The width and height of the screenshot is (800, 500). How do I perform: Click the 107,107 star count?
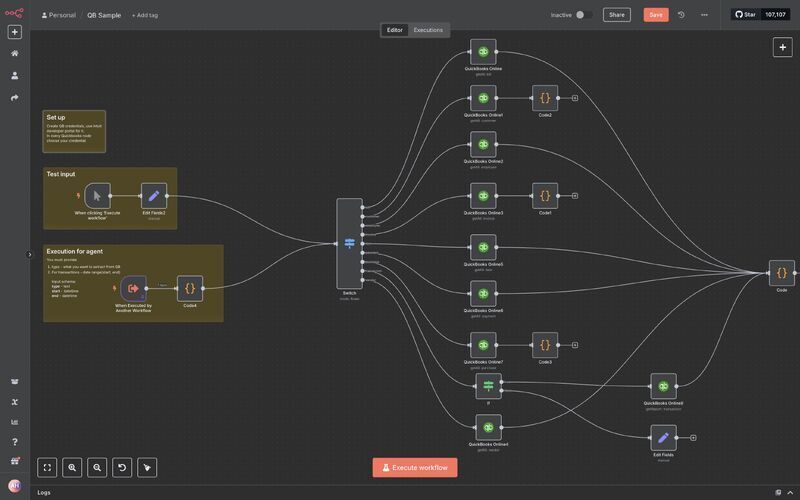(x=775, y=15)
